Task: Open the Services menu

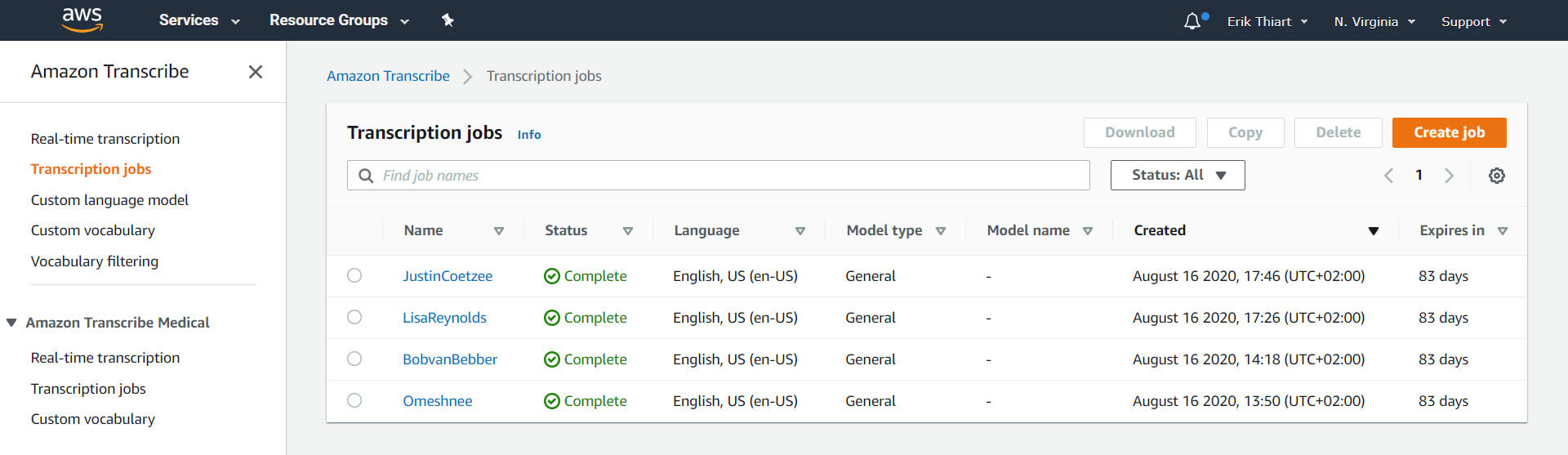Action: pyautogui.click(x=198, y=20)
